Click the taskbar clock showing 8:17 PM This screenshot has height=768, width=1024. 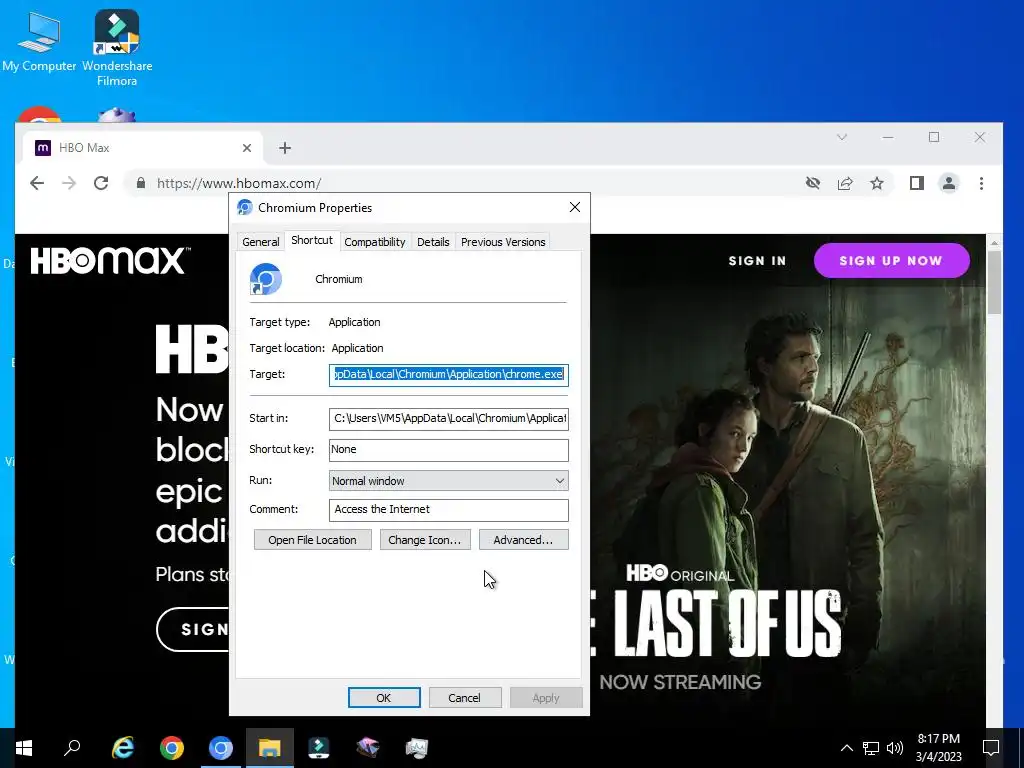click(x=938, y=748)
